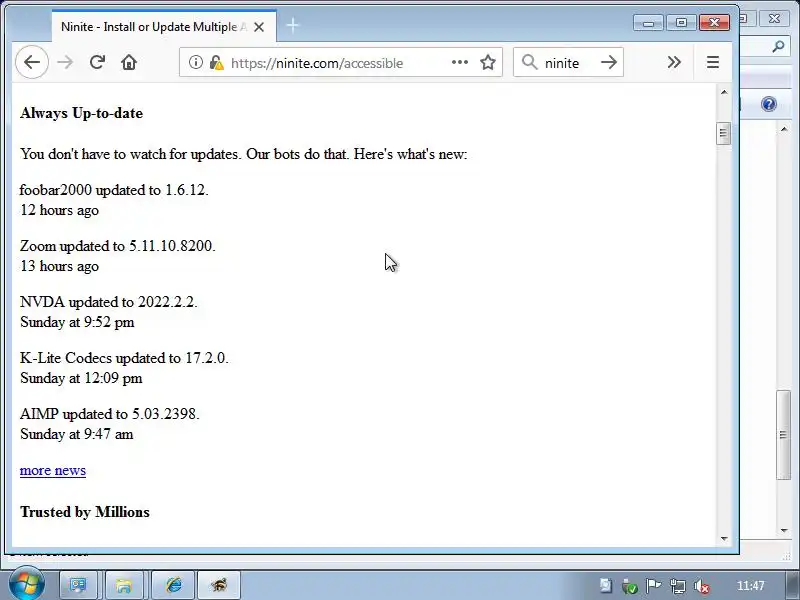Screen dimensions: 800x600
Task: Open a new tab with plus
Action: click(x=293, y=25)
